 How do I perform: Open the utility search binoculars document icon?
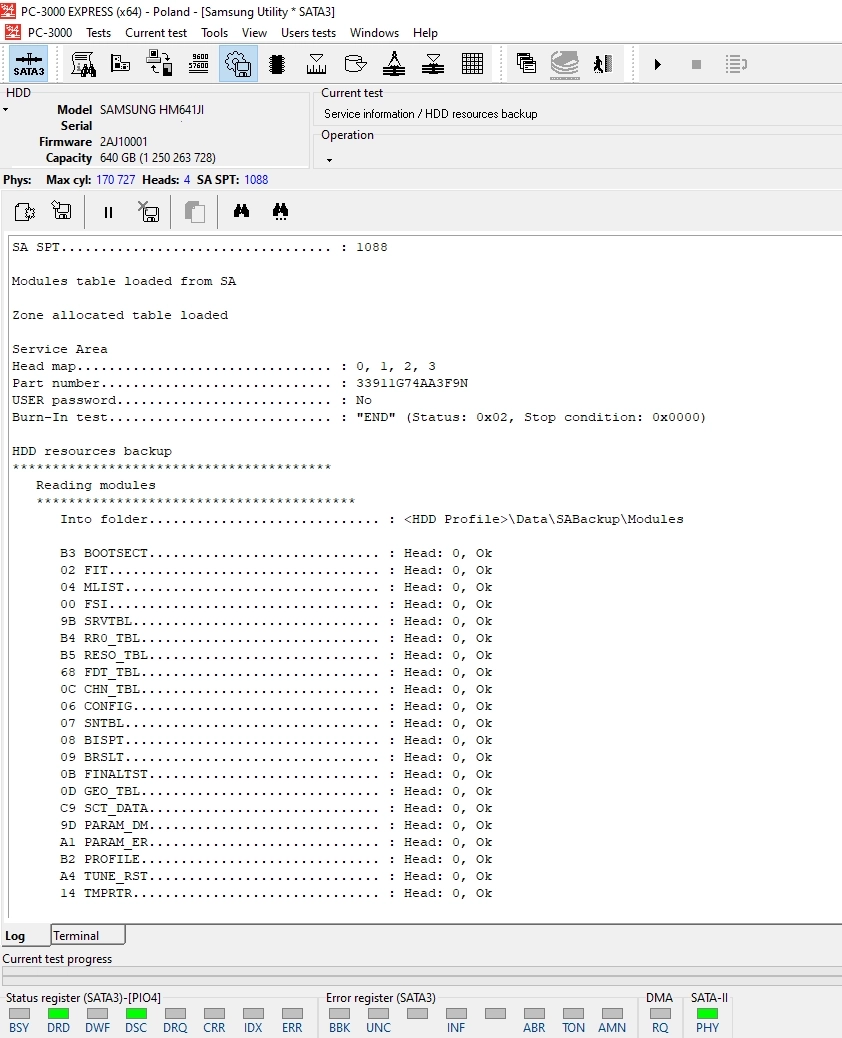point(83,64)
